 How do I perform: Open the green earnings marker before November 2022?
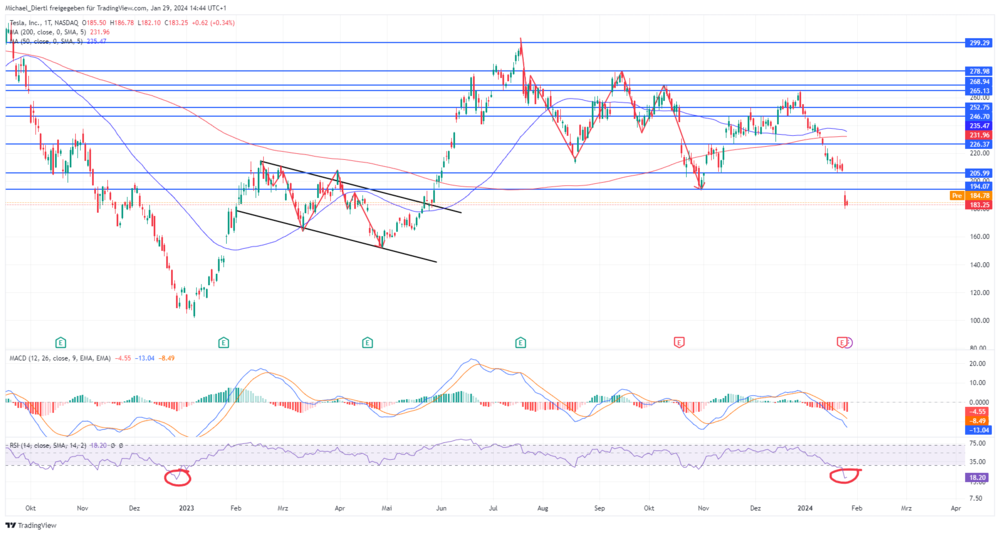[61, 342]
